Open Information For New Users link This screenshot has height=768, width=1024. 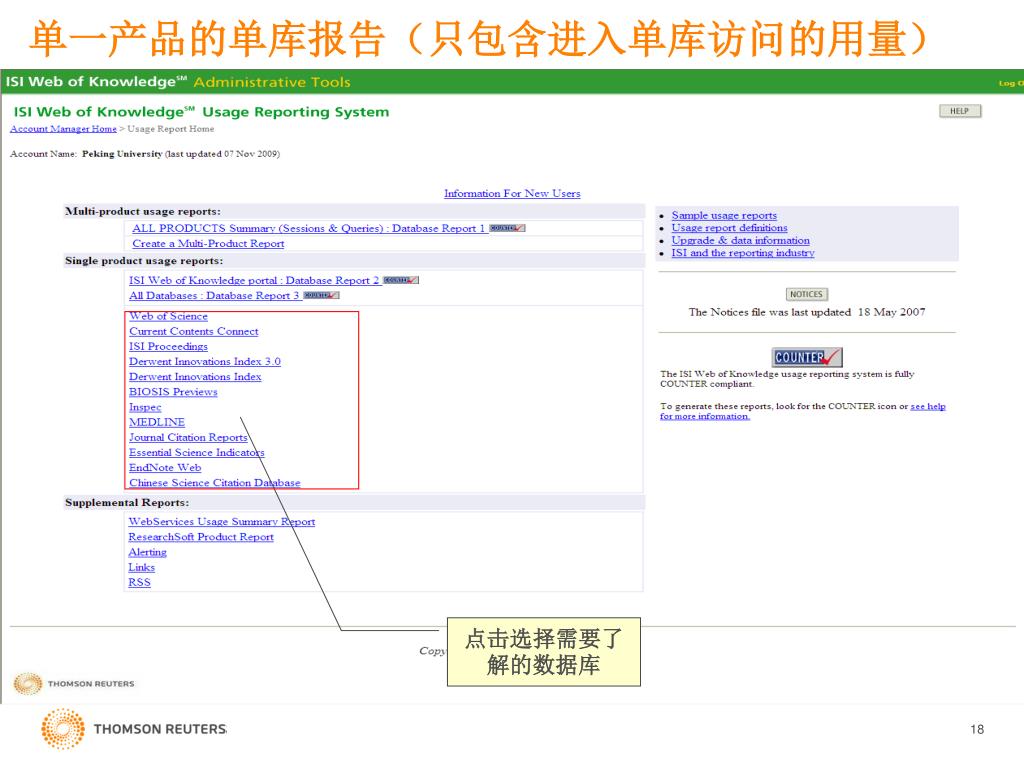pos(512,193)
